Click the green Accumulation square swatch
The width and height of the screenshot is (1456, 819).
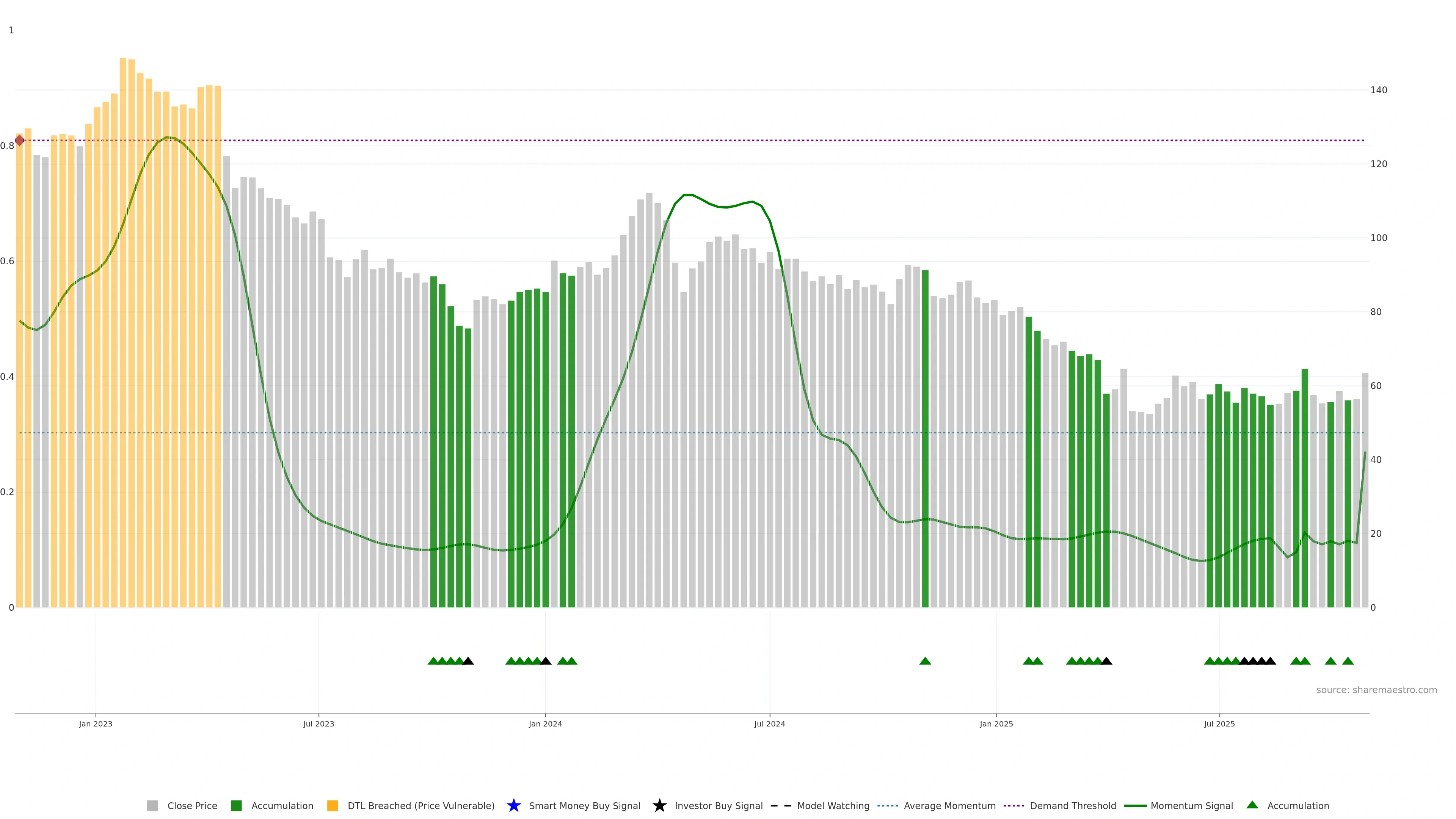point(236,805)
